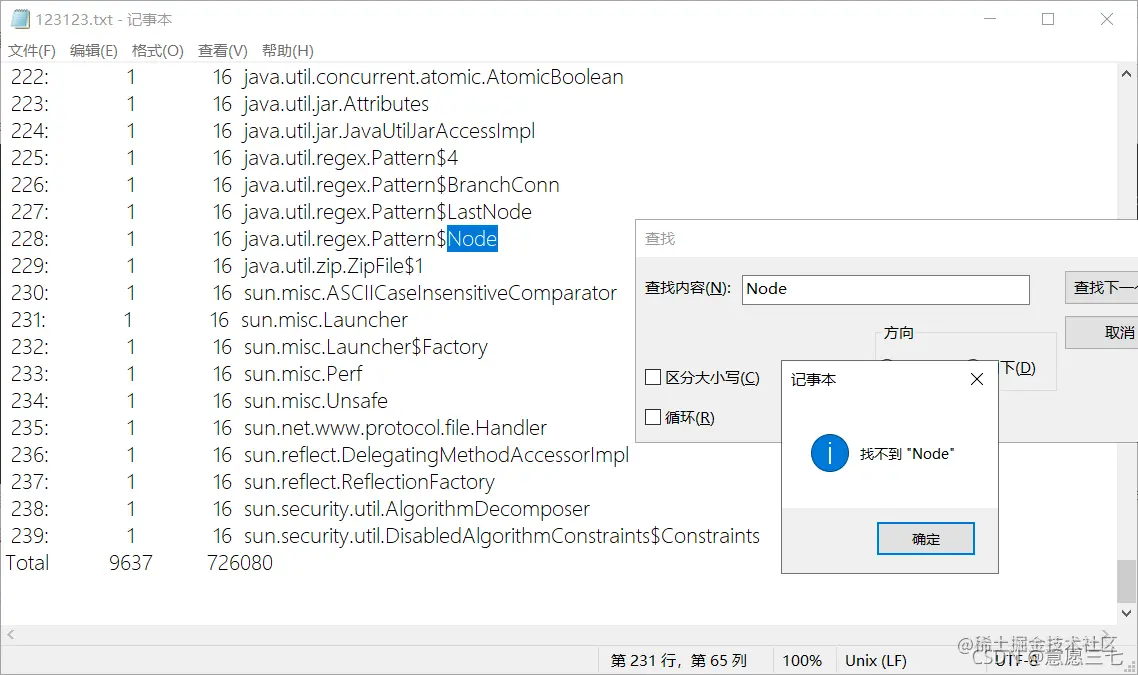Viewport: 1138px width, 675px height.
Task: Click the Unix (LF) status entry
Action: click(876, 660)
